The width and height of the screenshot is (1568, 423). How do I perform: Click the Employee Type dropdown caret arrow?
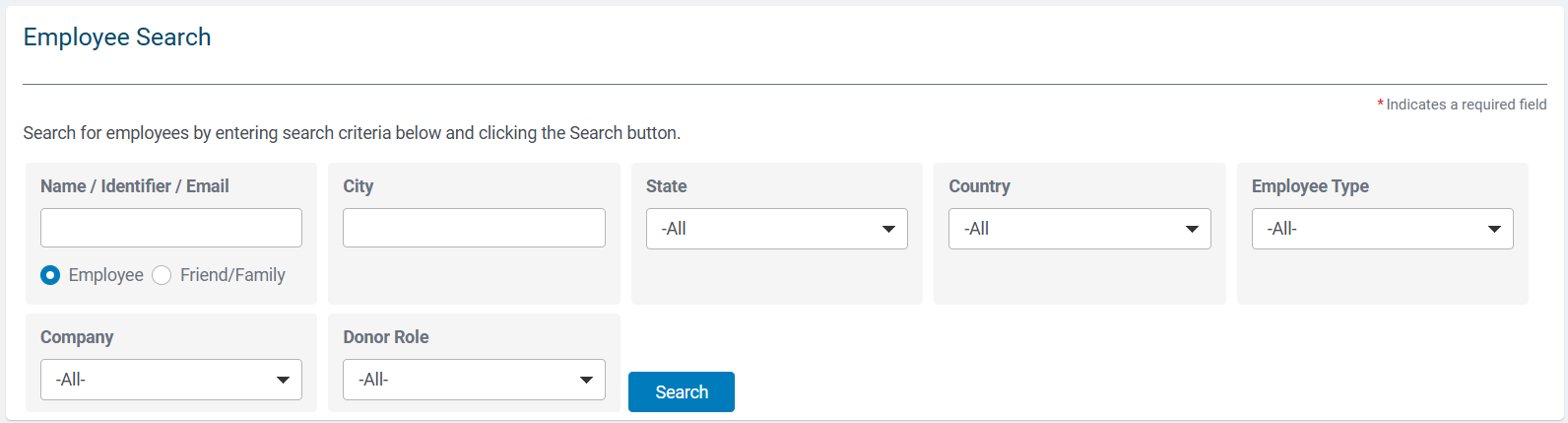point(1494,229)
